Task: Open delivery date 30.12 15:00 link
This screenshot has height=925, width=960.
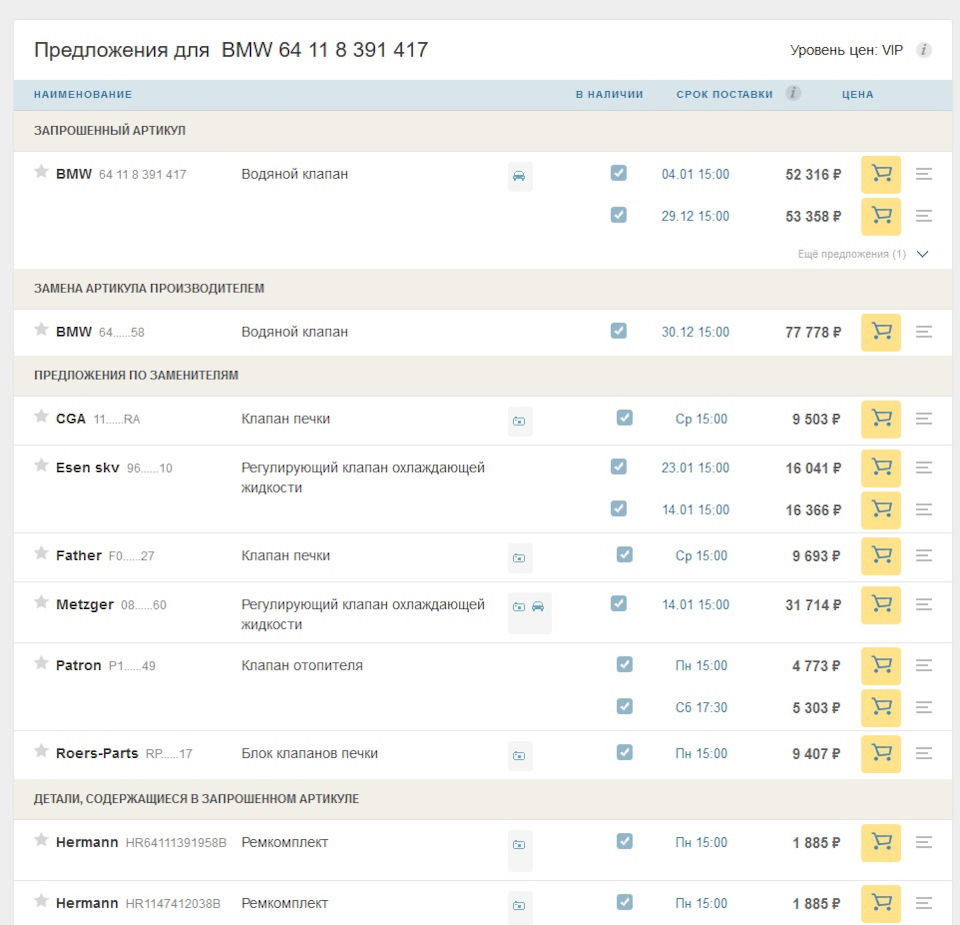Action: (696, 332)
